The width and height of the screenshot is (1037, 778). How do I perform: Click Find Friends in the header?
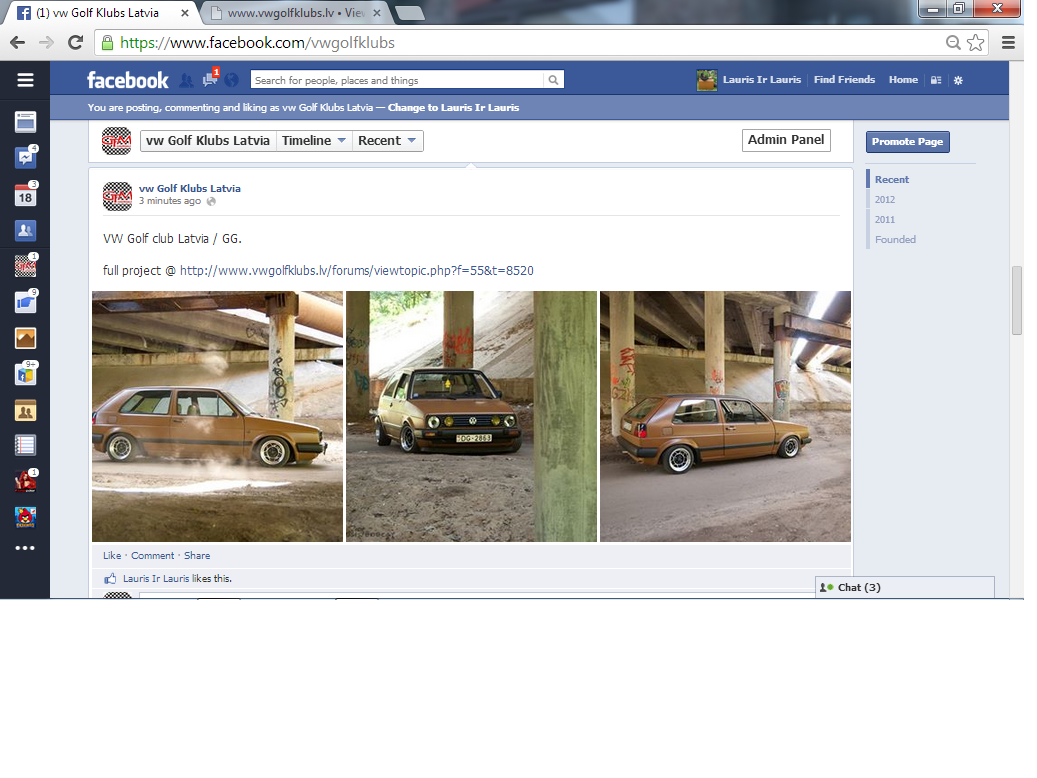point(845,79)
